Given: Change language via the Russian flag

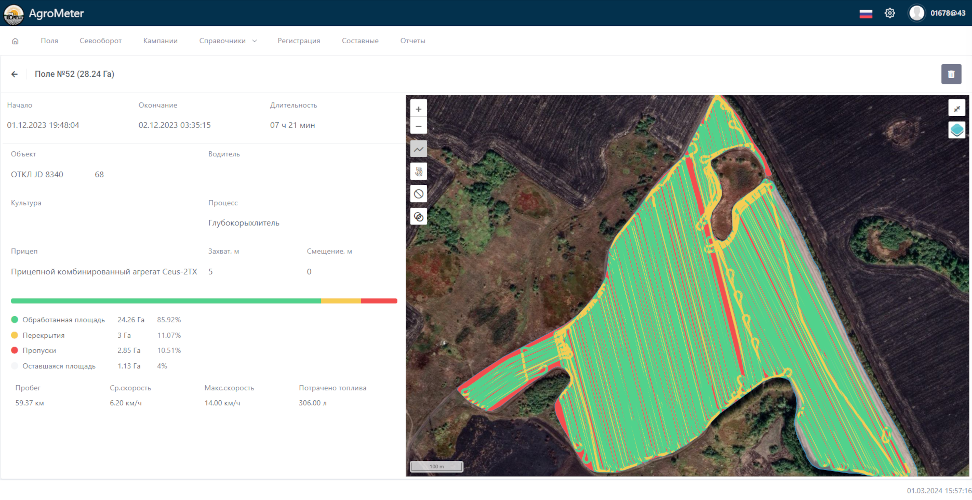Looking at the screenshot, I should pyautogui.click(x=866, y=13).
